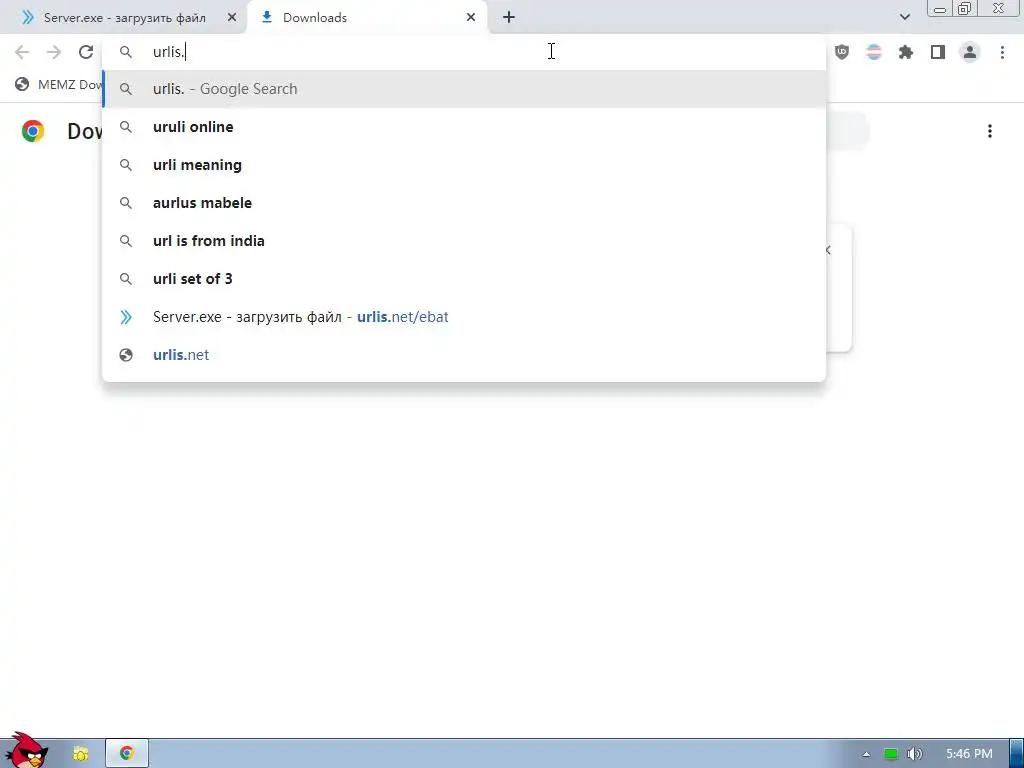The height and width of the screenshot is (768, 1024).
Task: Select the 'urlis. - Google Search' suggestion
Action: [464, 89]
